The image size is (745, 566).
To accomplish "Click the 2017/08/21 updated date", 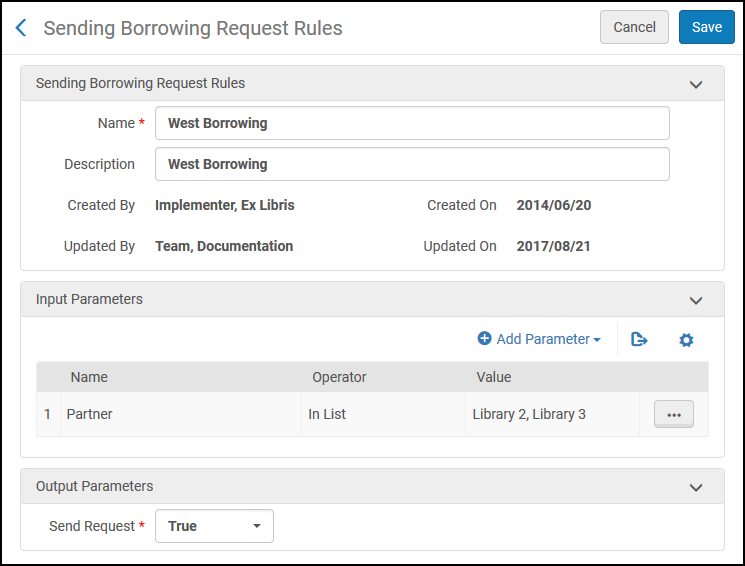I will click(554, 246).
